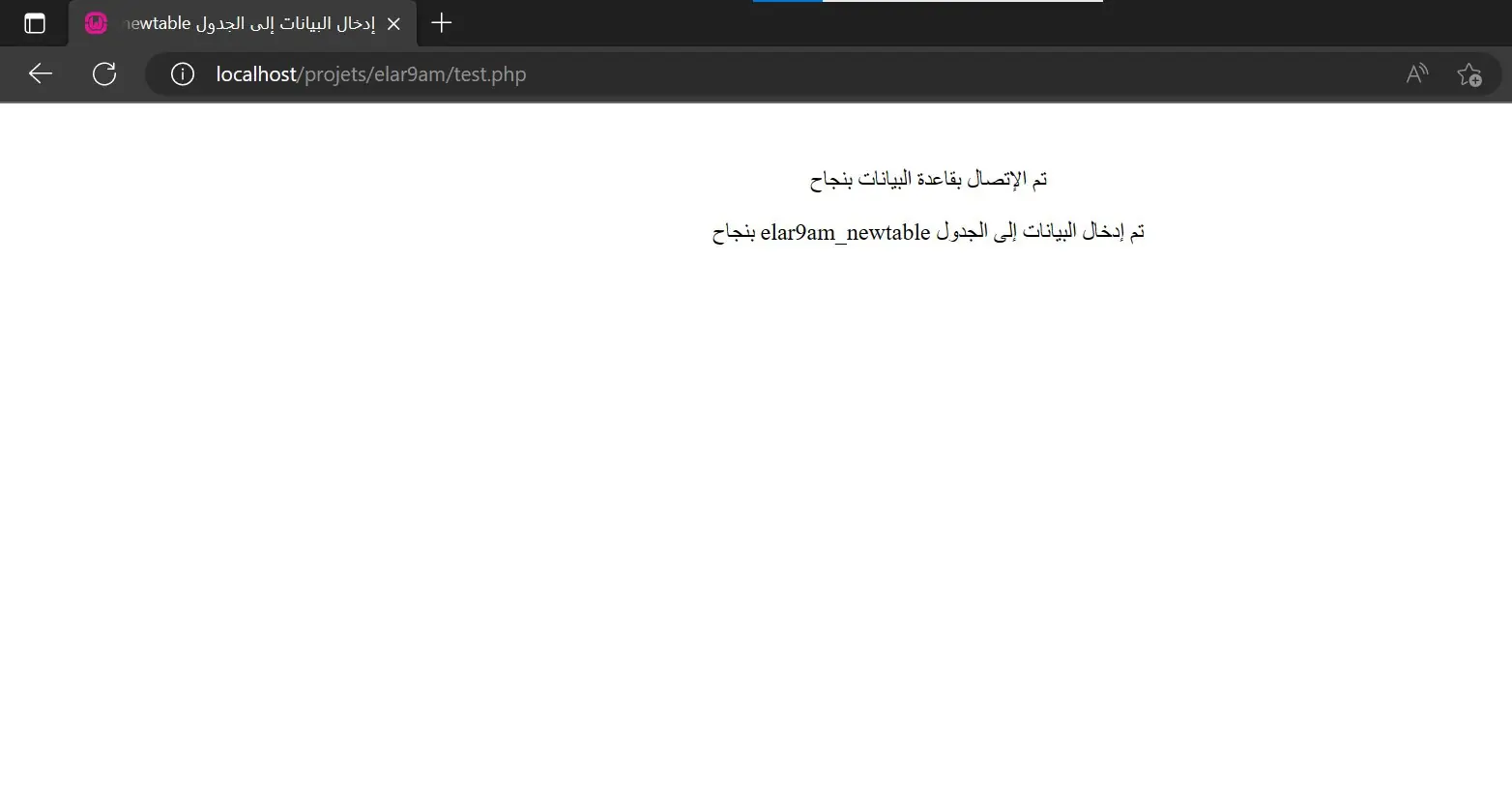Image resolution: width=1512 pixels, height=785 pixels.
Task: Close the newtable browser tab
Action: 393,24
